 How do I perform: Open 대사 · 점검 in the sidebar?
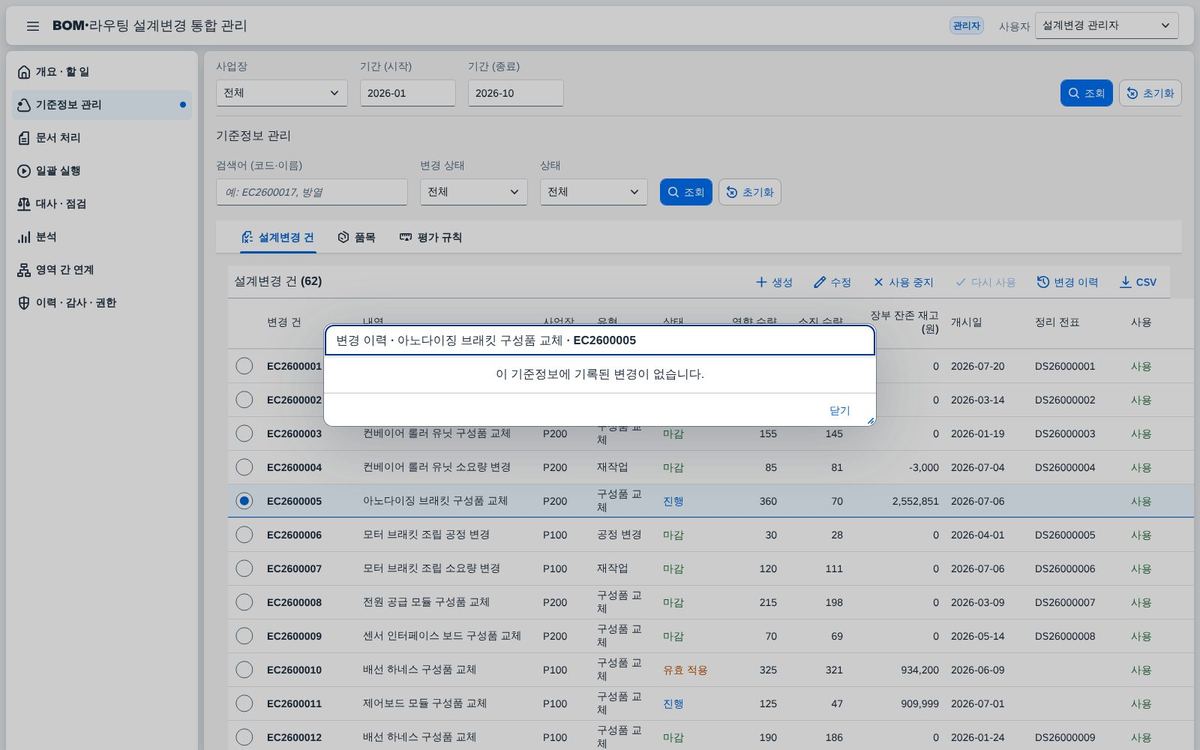click(x=102, y=204)
